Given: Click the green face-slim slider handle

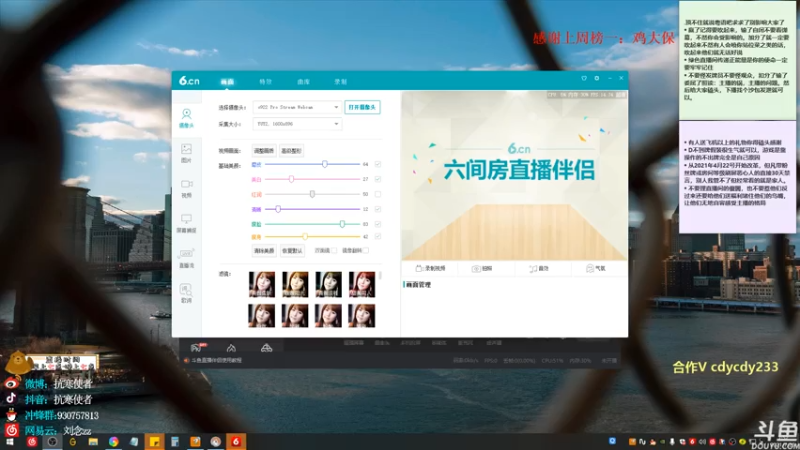Looking at the screenshot, I should [x=342, y=224].
